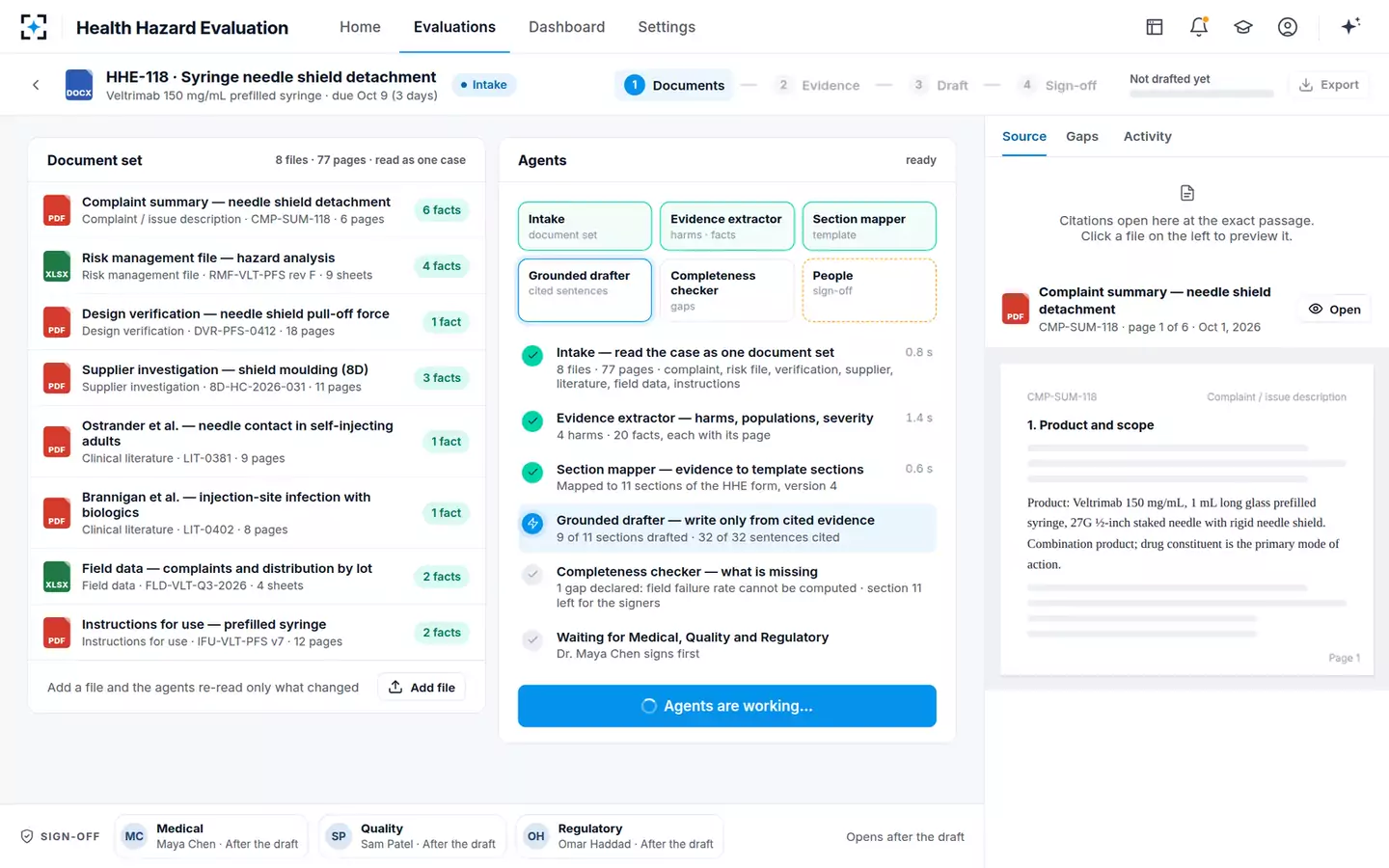Open the Dashboard menu item

click(566, 27)
